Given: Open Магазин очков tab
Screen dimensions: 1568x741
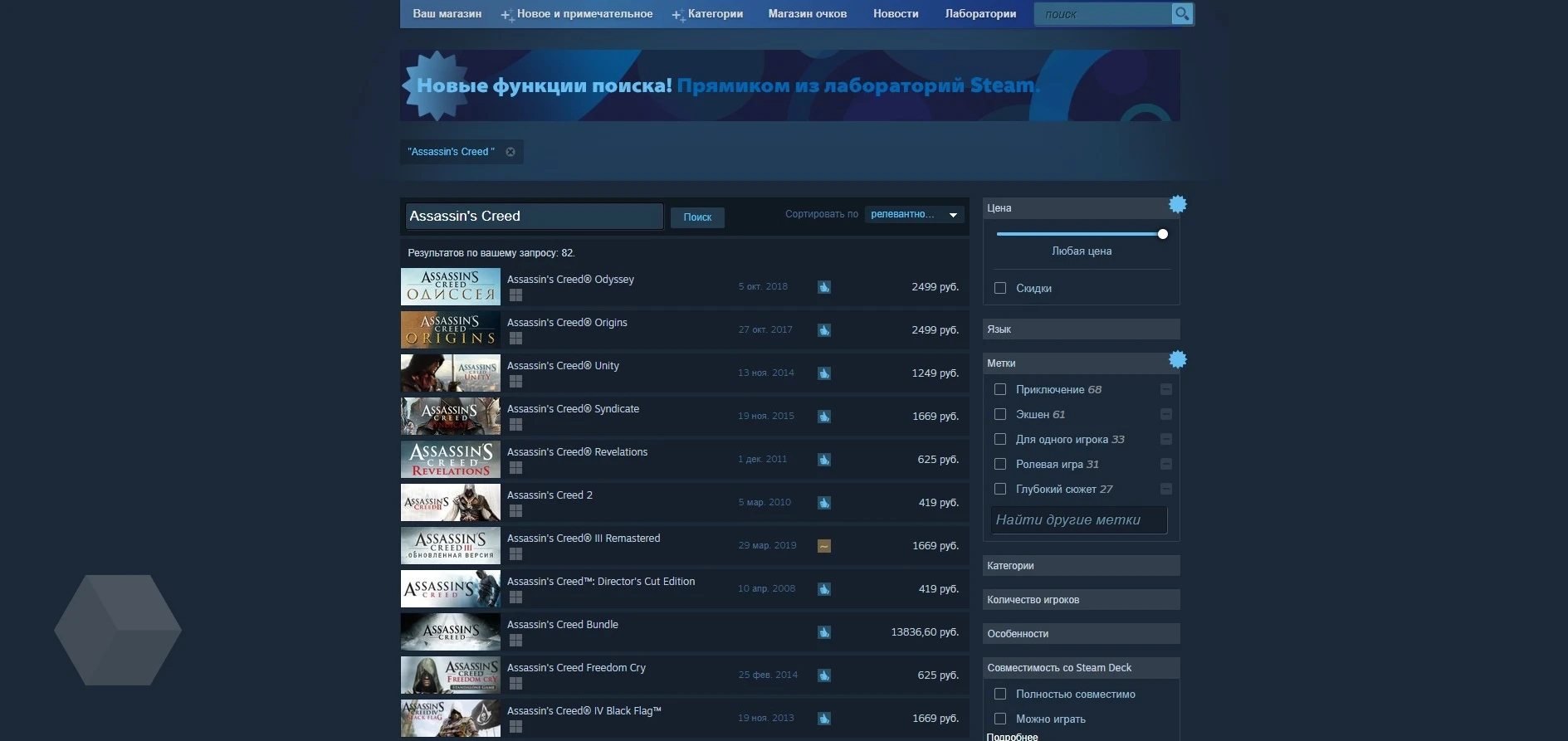Looking at the screenshot, I should click(808, 13).
